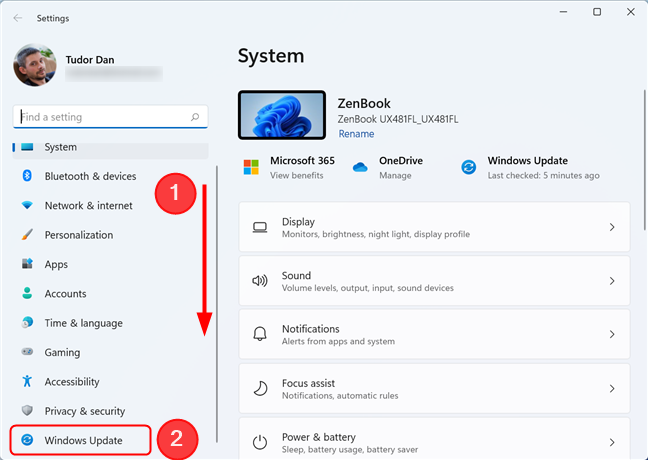Image resolution: width=648 pixels, height=460 pixels.
Task: Click the Time & language globe icon
Action: [x=27, y=322]
